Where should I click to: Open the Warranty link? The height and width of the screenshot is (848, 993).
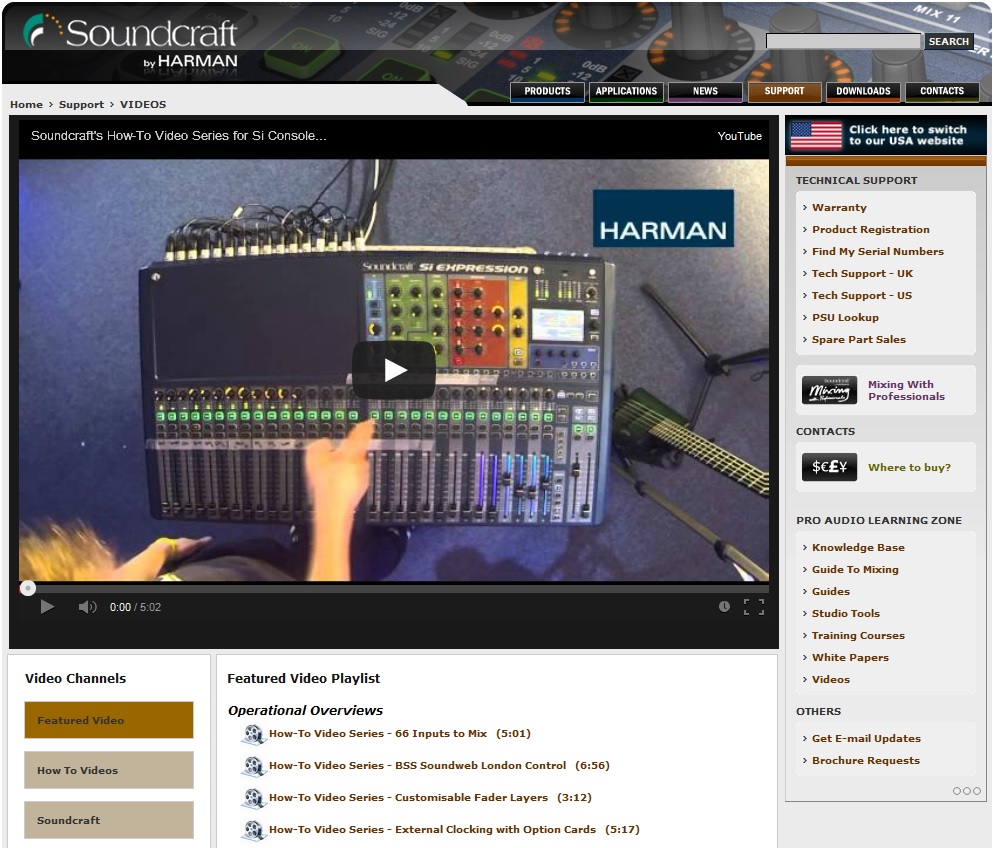(x=839, y=208)
